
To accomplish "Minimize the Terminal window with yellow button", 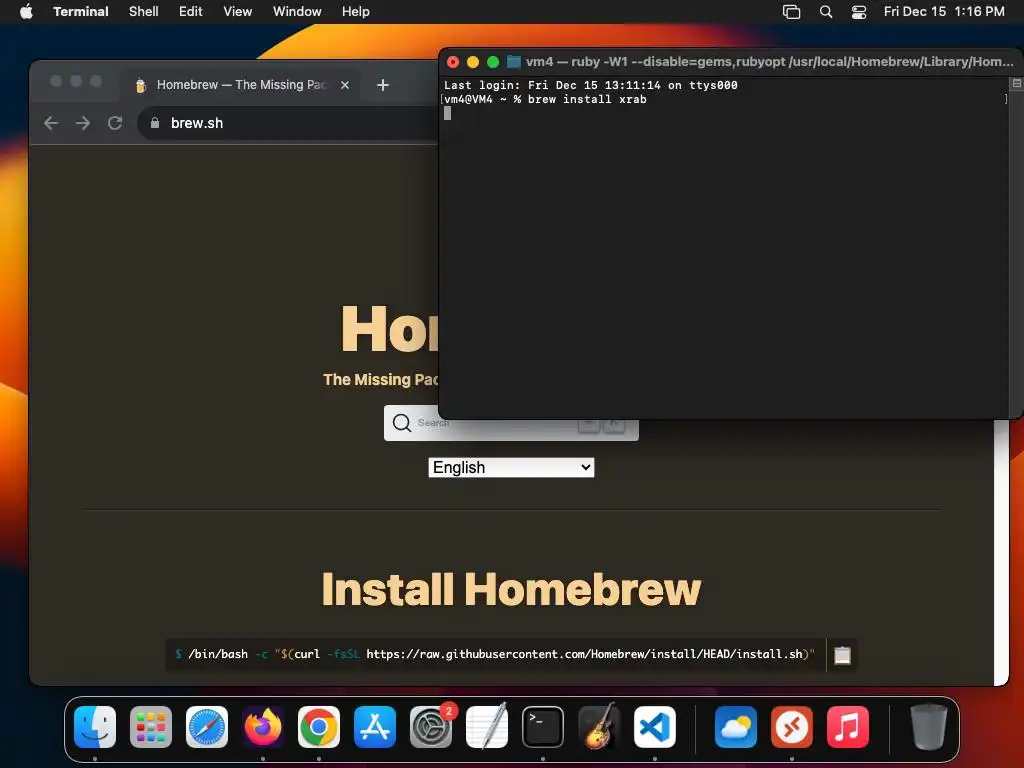I will (473, 62).
